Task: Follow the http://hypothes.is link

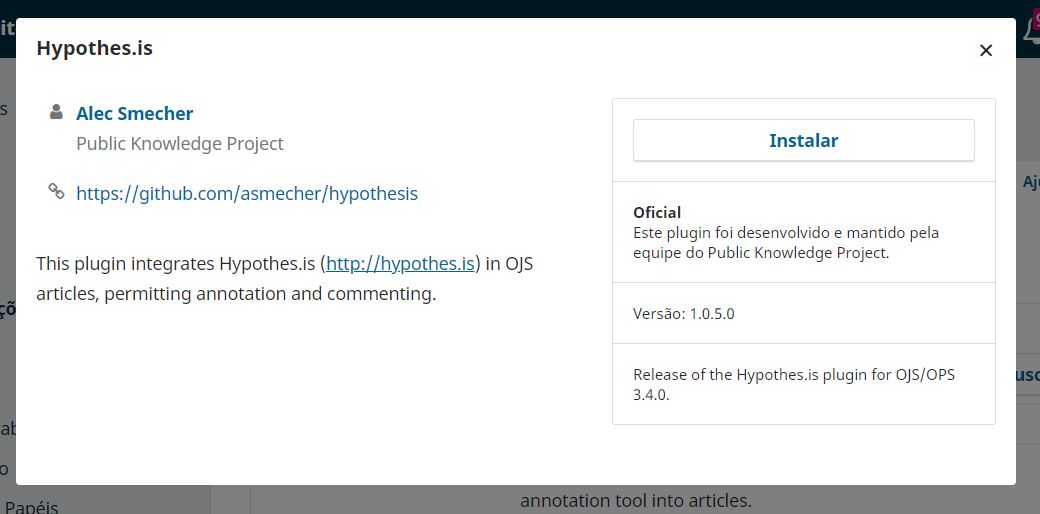Action: tap(401, 264)
